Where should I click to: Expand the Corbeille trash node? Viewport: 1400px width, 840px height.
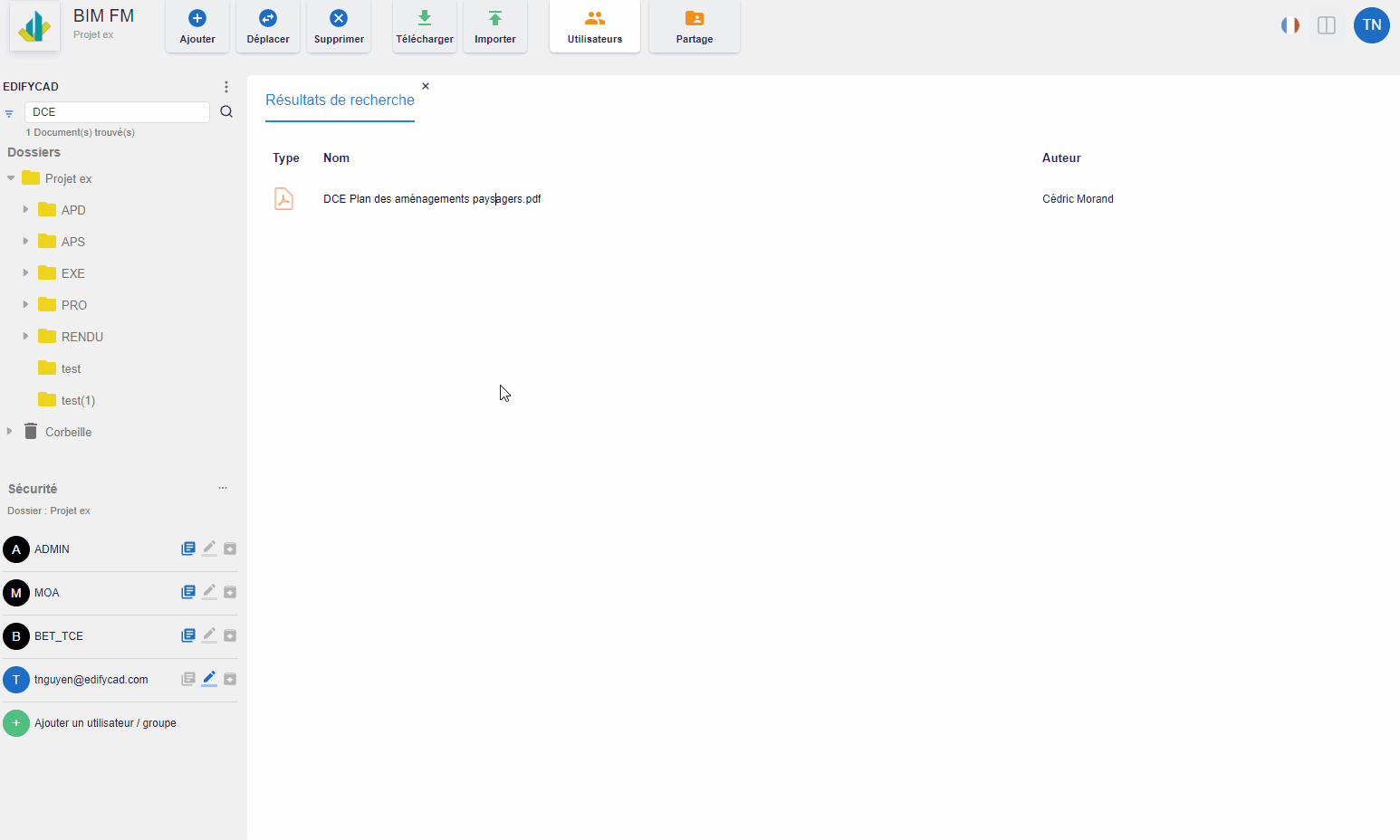point(10,432)
